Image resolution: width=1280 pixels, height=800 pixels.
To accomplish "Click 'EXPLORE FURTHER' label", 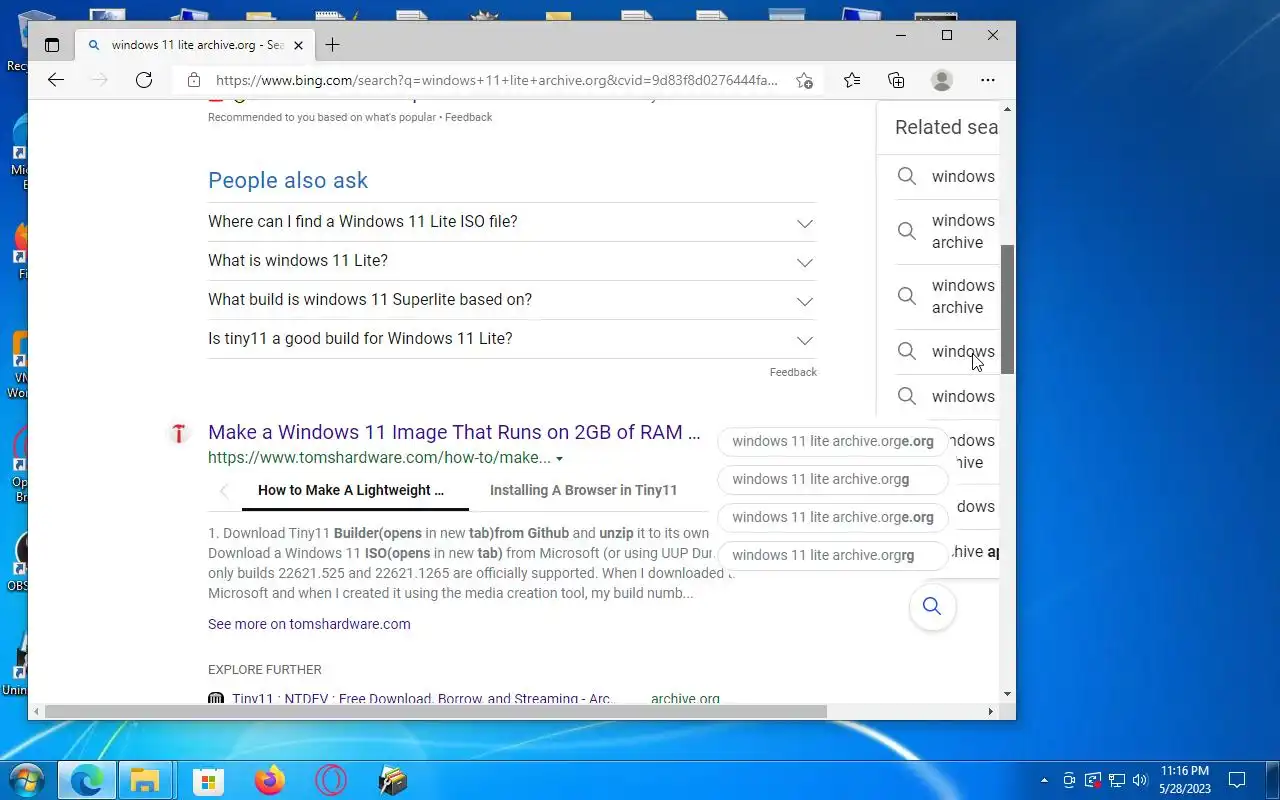I will [x=265, y=670].
